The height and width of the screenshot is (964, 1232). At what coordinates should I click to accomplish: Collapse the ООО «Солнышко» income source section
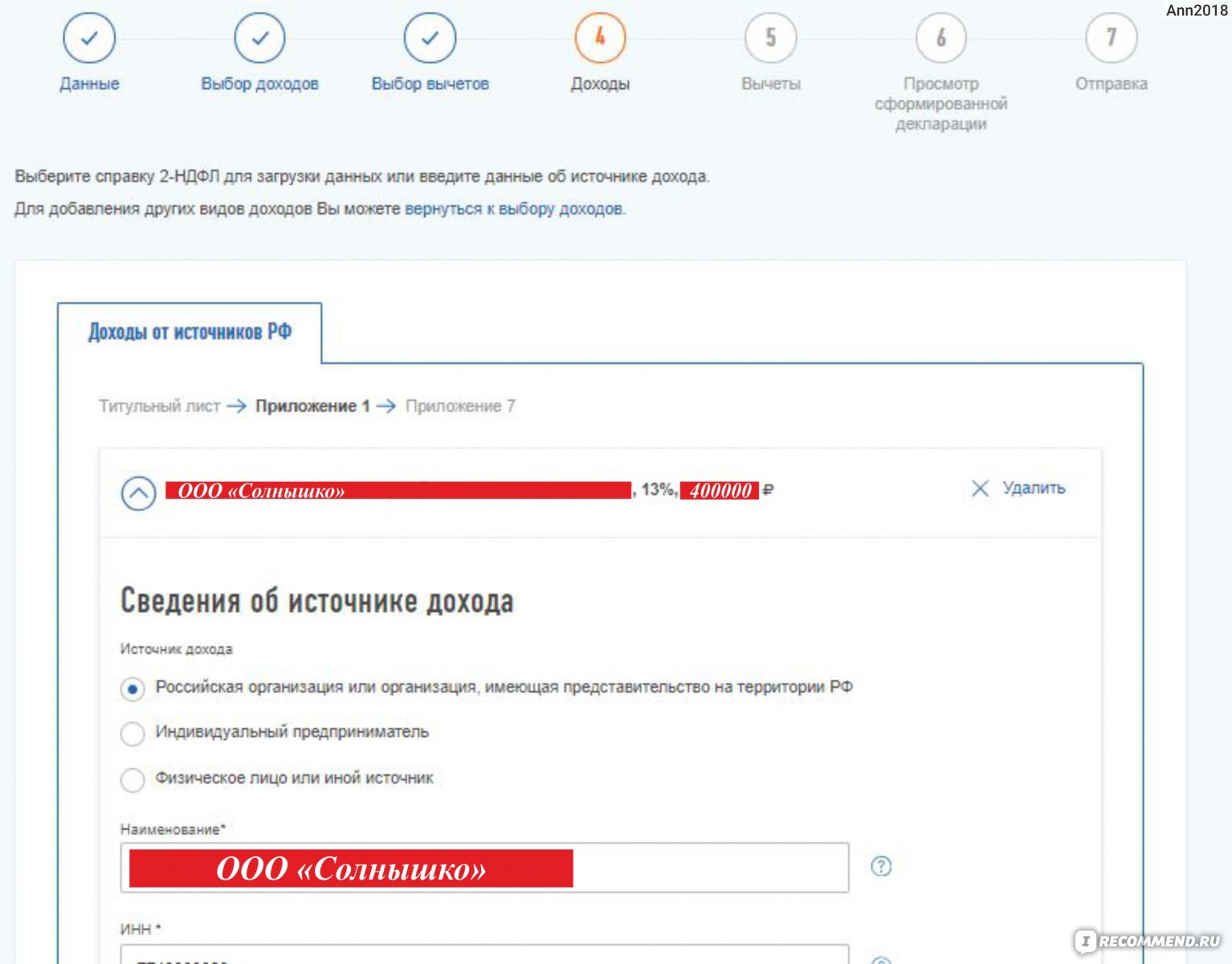click(x=138, y=492)
